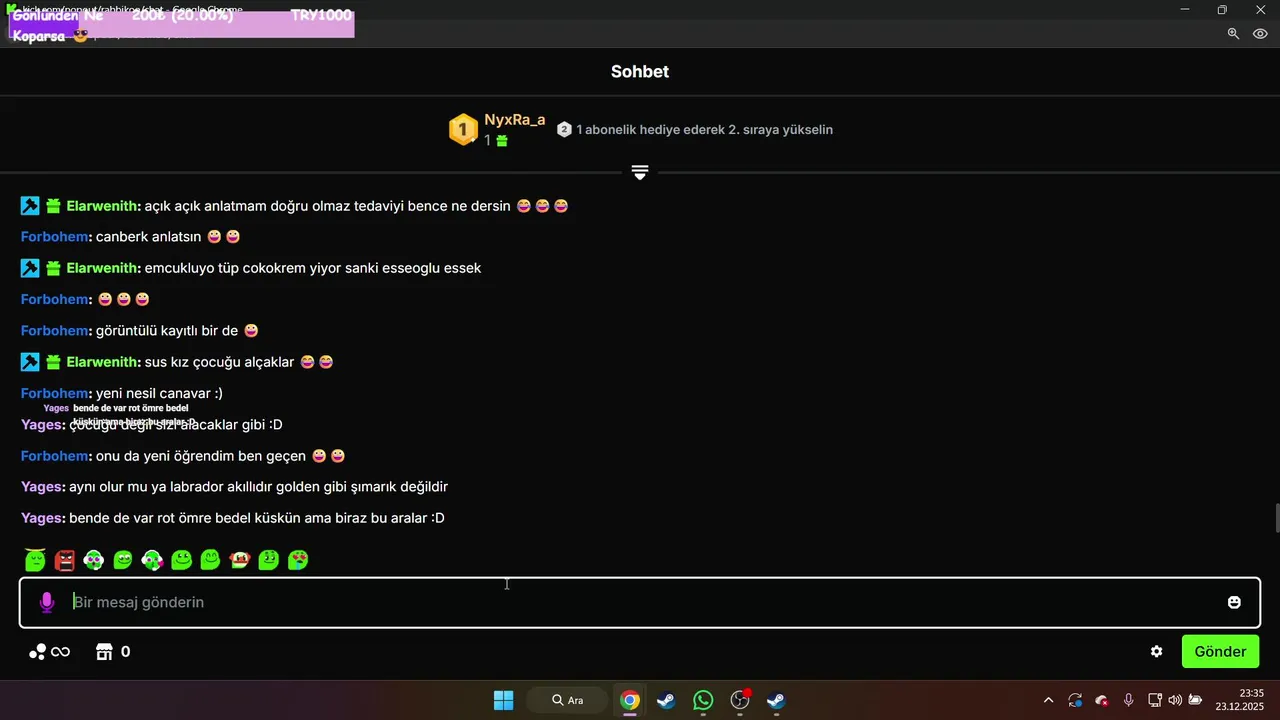This screenshot has width=1280, height=720.
Task: Open Elarwenith on 'açık açık anlatmam' message
Action: point(103,206)
